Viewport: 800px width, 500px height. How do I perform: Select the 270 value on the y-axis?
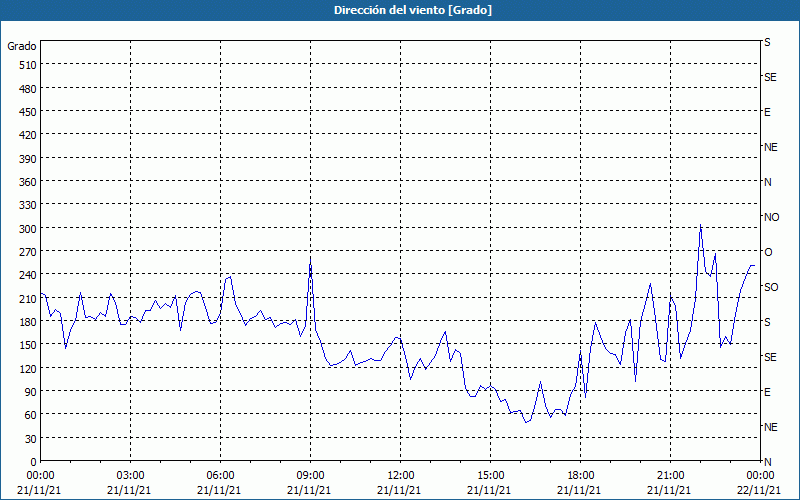[x=28, y=252]
